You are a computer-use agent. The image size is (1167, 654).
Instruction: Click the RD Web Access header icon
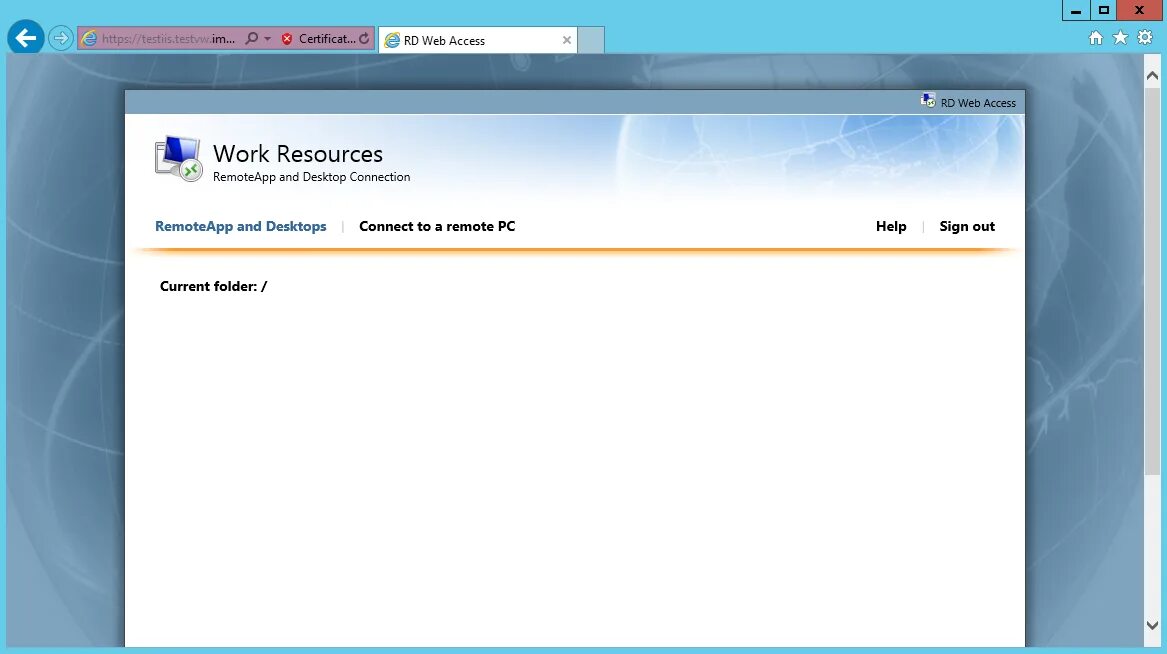click(928, 100)
